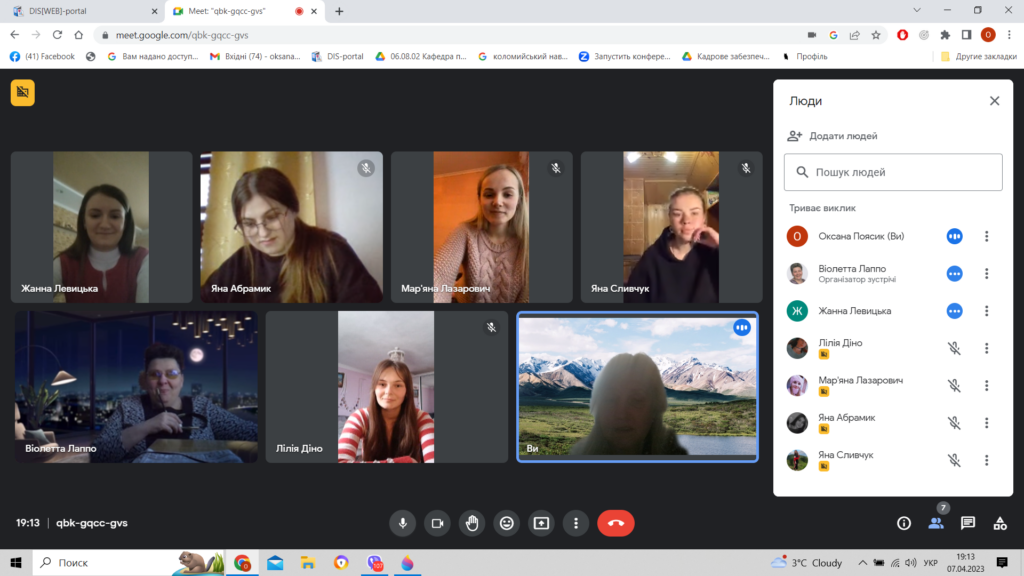Close the Люди side panel
Screen dimensions: 1024x576
[x=994, y=101]
